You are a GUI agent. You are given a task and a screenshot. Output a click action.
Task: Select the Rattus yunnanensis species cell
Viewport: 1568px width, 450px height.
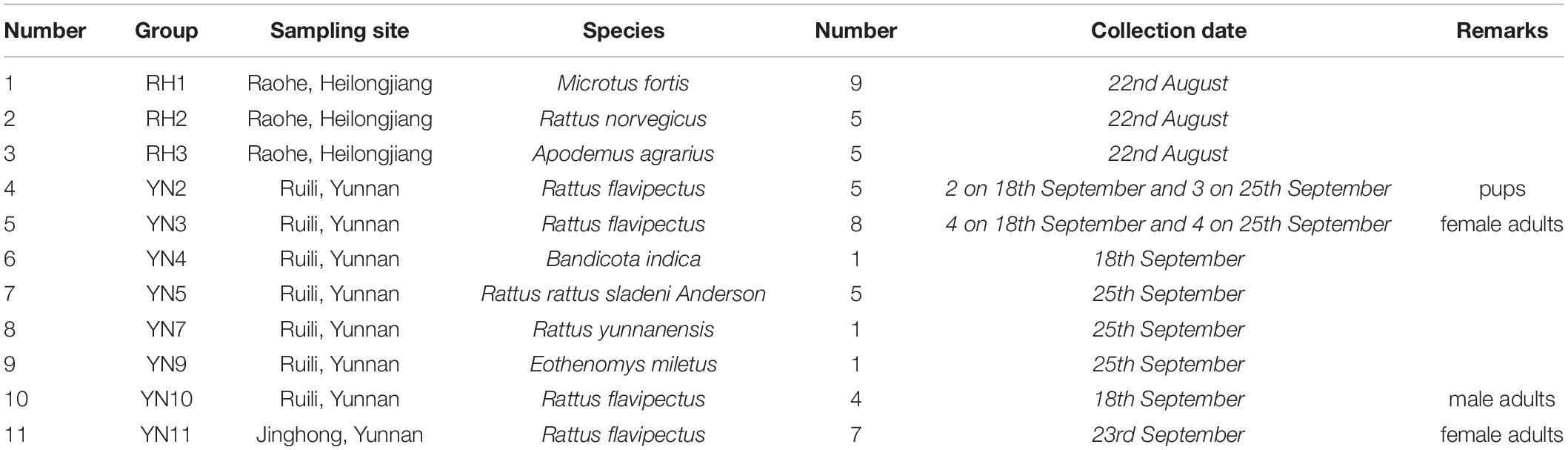pyautogui.click(x=623, y=329)
